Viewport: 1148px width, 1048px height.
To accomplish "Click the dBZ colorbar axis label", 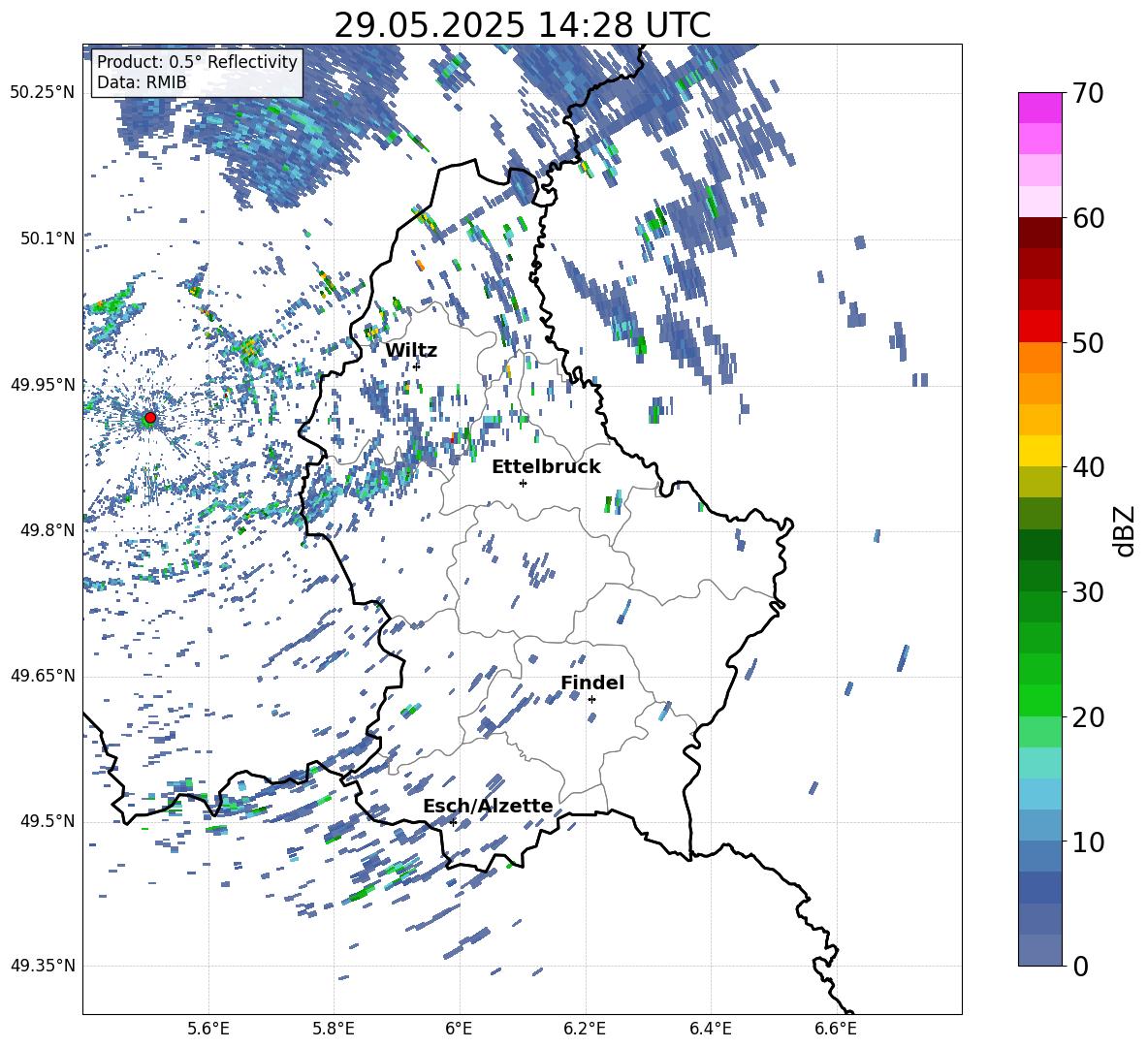I will point(1126,530).
